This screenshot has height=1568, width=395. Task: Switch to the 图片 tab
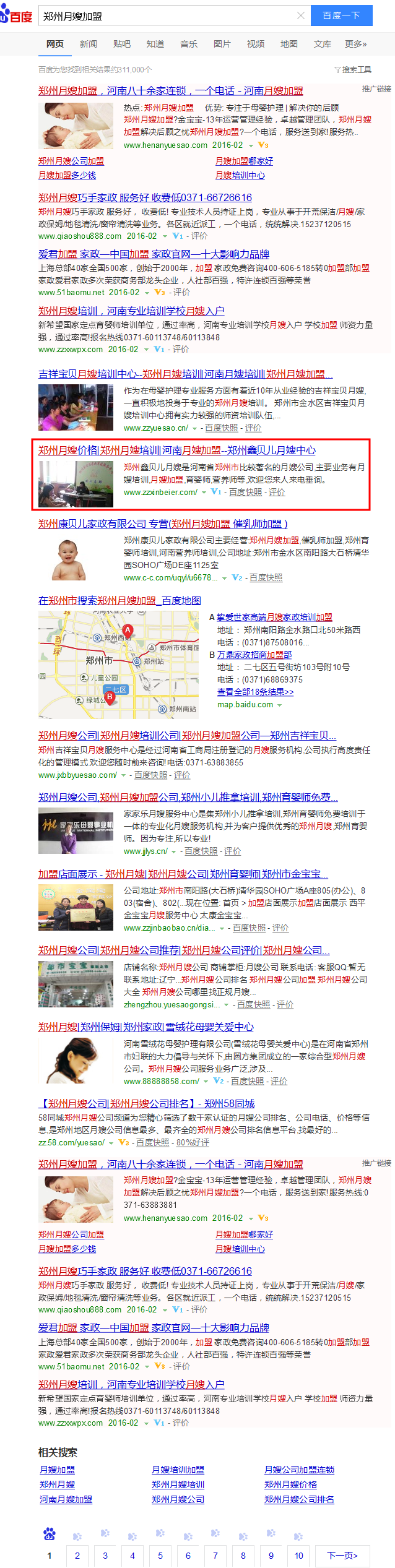tap(222, 44)
